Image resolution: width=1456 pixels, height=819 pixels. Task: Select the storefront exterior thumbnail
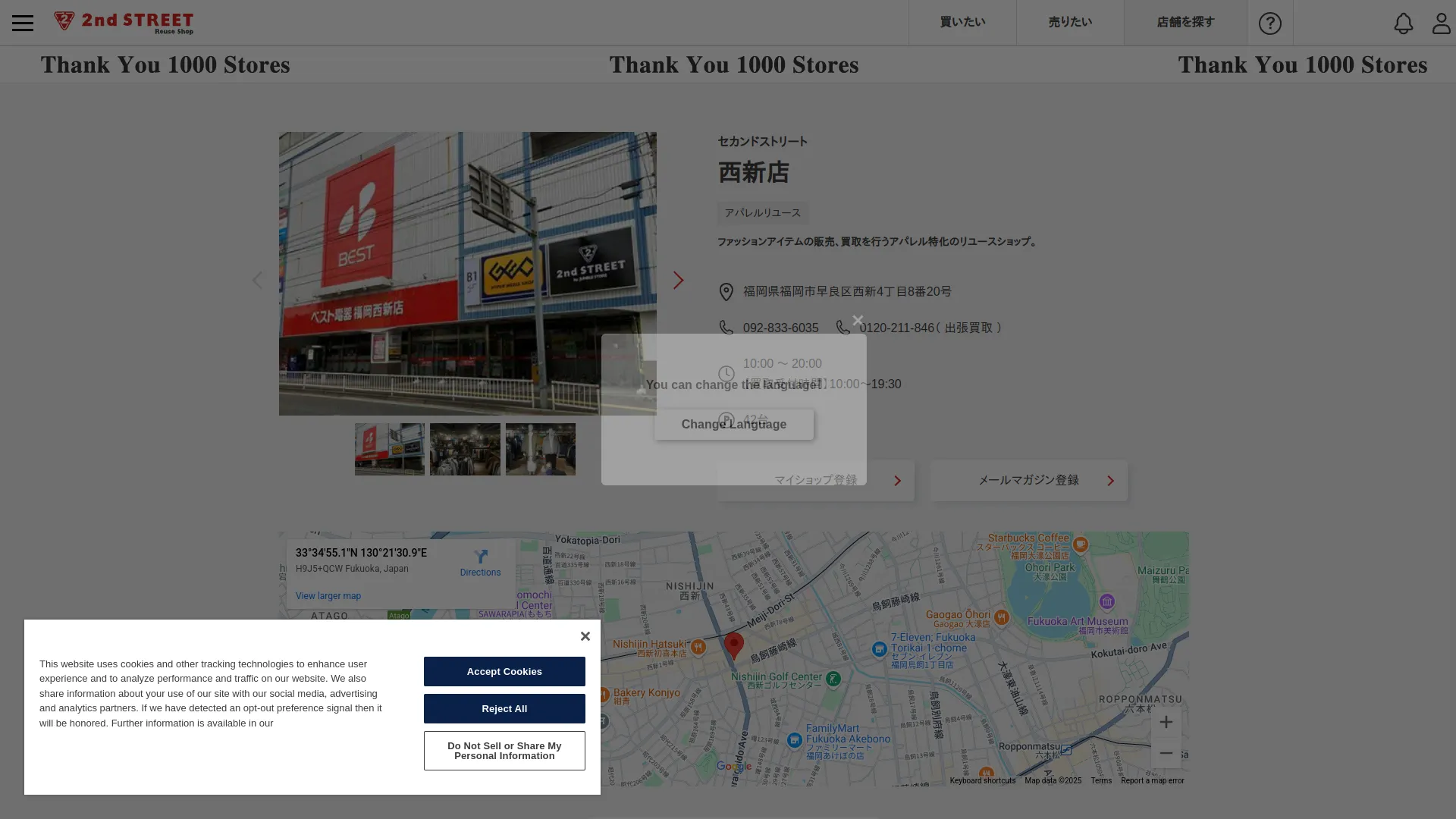[x=390, y=449]
